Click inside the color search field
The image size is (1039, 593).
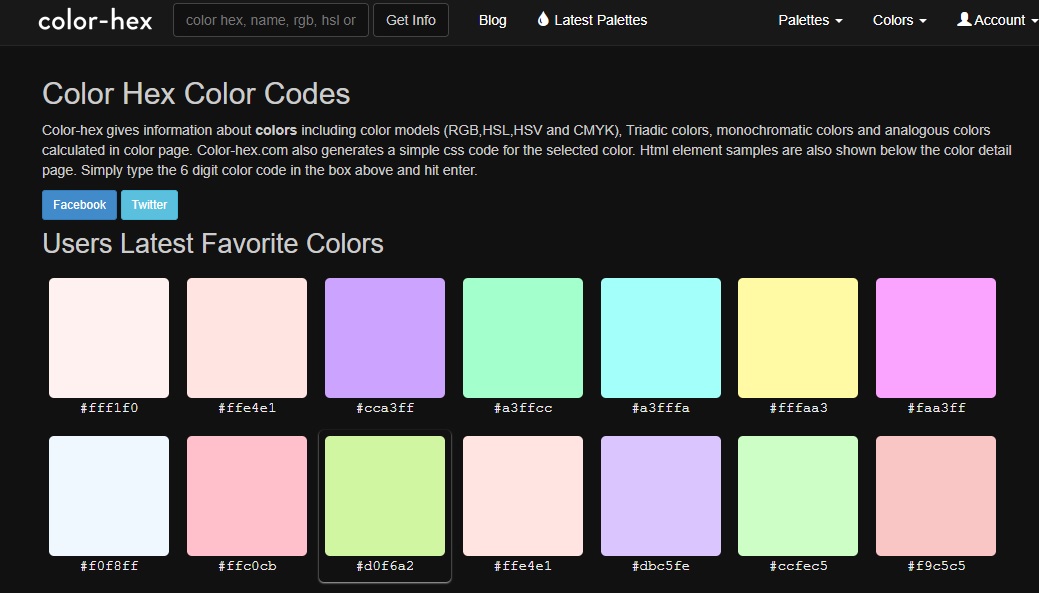click(x=270, y=19)
